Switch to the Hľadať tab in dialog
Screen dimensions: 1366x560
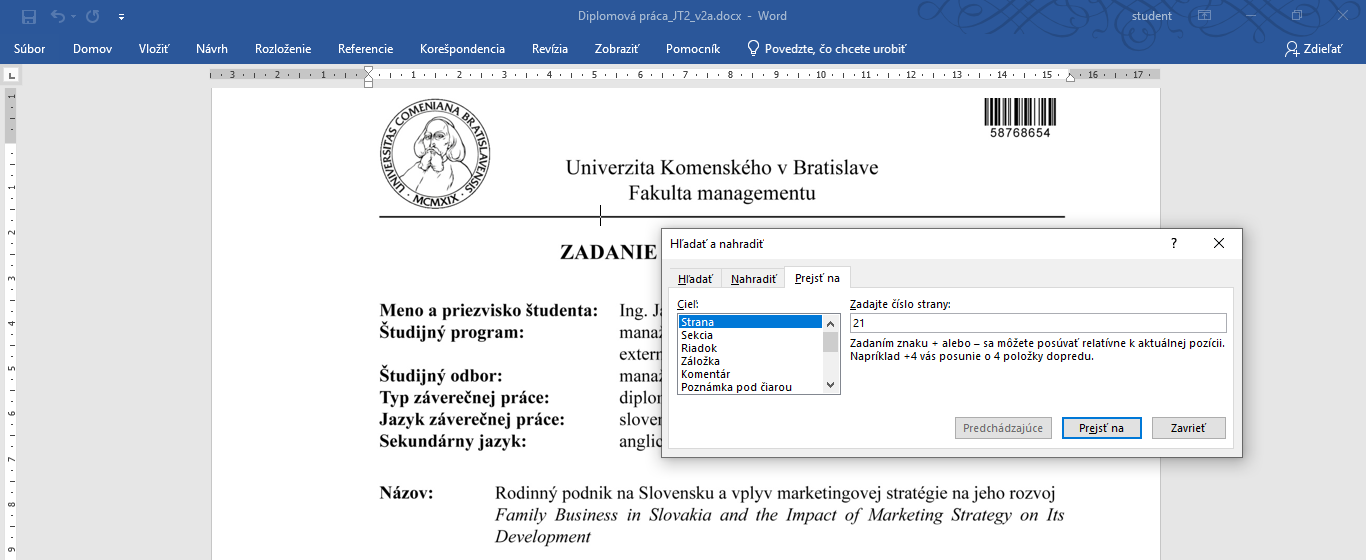click(x=695, y=279)
